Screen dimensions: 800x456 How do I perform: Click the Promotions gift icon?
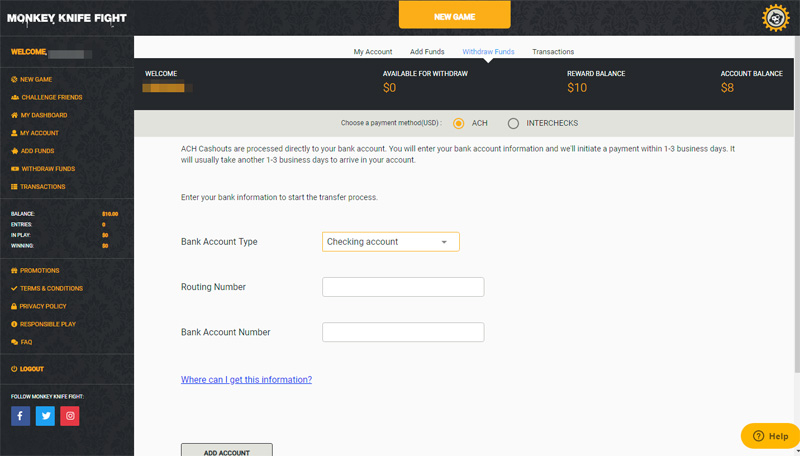pos(14,270)
